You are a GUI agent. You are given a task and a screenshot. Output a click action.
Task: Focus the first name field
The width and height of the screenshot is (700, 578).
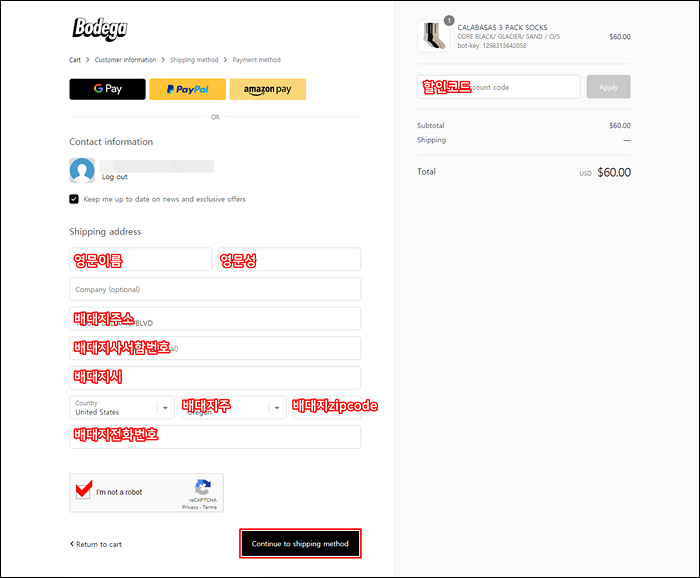point(141,259)
